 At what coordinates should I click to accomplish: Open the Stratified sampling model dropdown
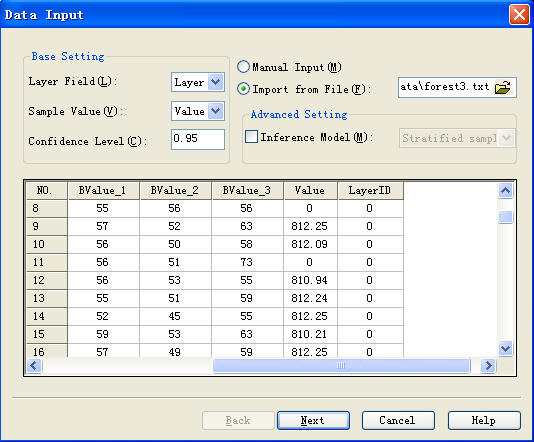coord(507,138)
